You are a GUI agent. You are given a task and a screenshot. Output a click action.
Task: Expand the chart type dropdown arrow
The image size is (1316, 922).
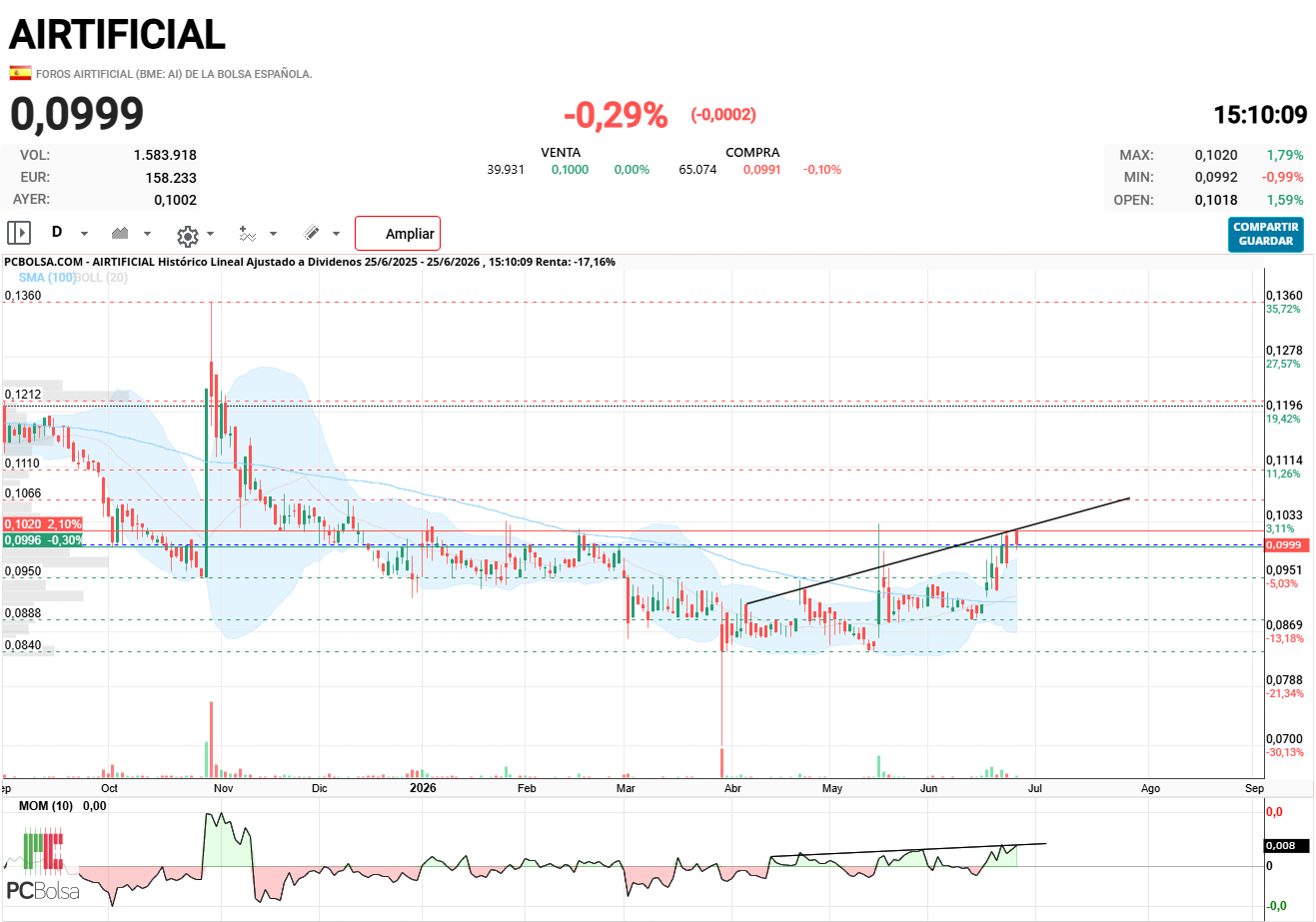pyautogui.click(x=147, y=234)
